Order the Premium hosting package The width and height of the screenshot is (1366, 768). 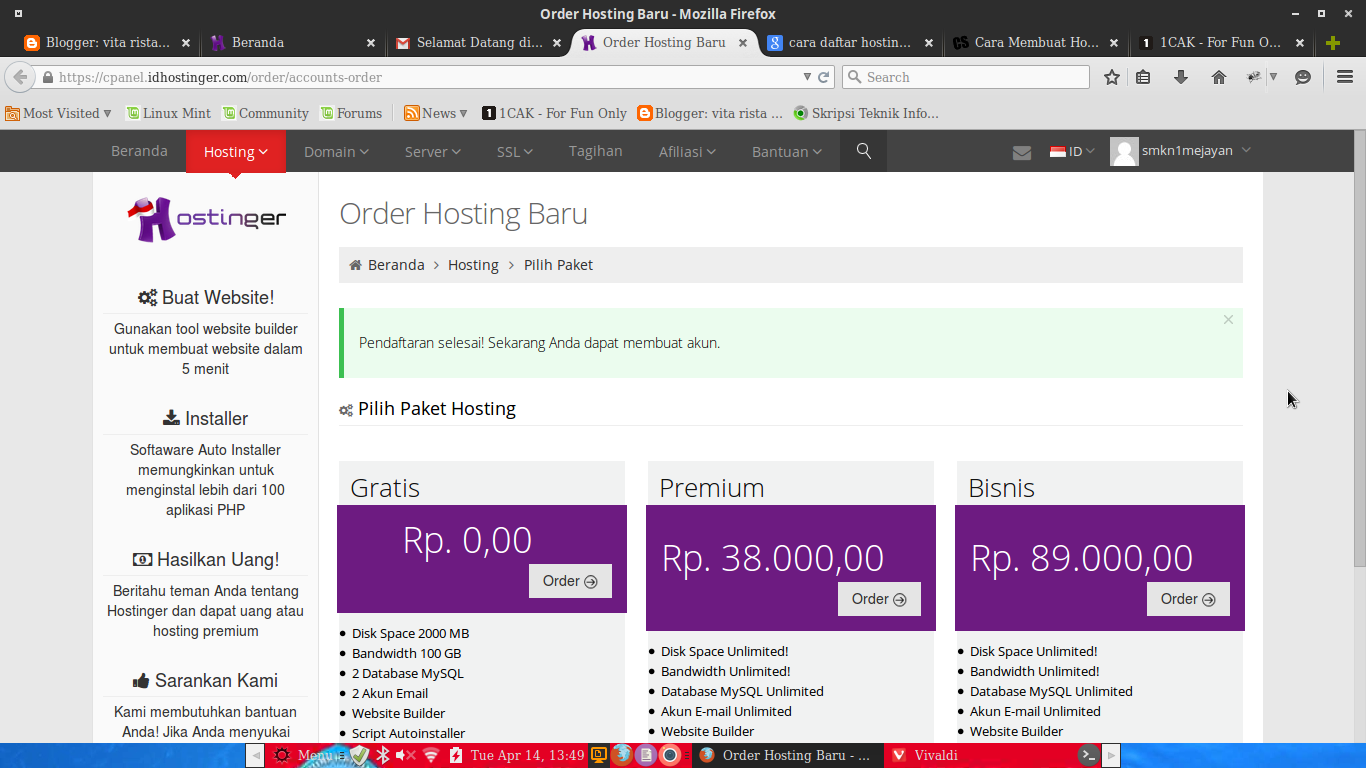(879, 599)
